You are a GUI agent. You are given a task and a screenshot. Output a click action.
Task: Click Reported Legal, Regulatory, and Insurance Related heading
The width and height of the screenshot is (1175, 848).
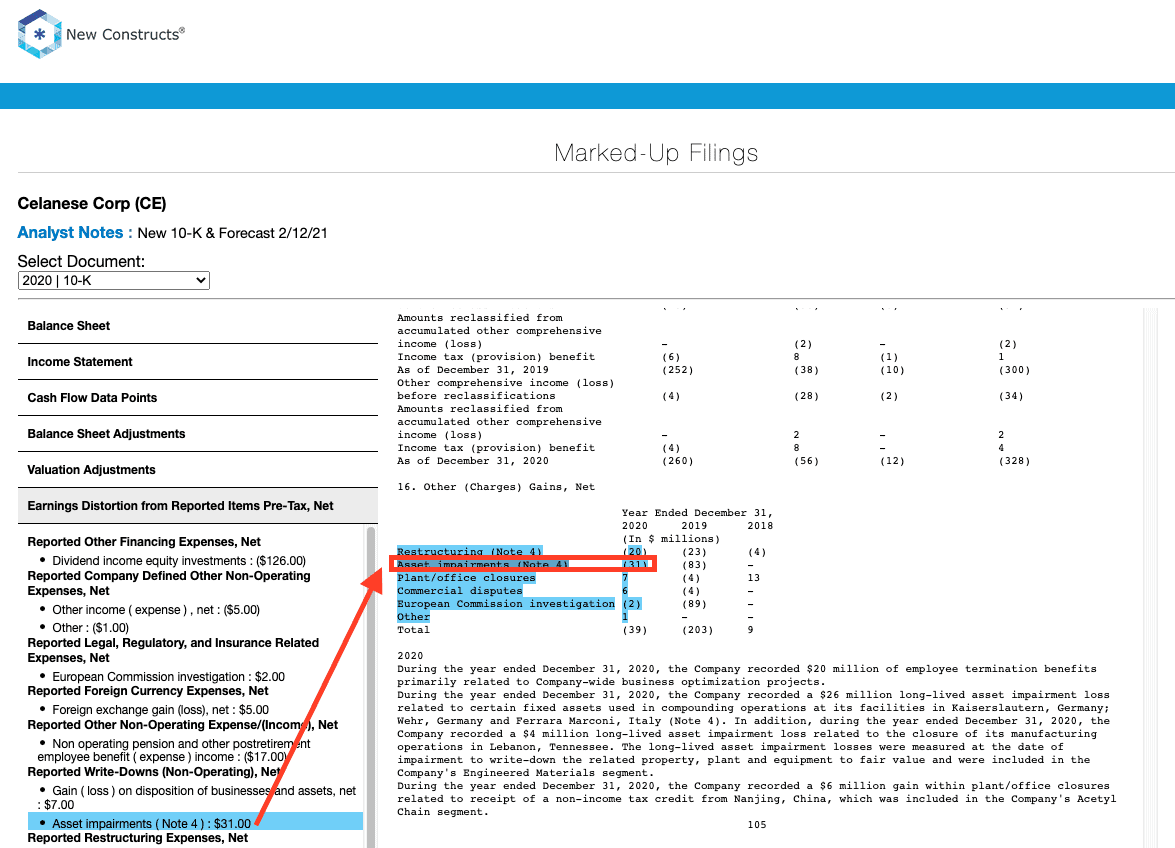coord(173,650)
